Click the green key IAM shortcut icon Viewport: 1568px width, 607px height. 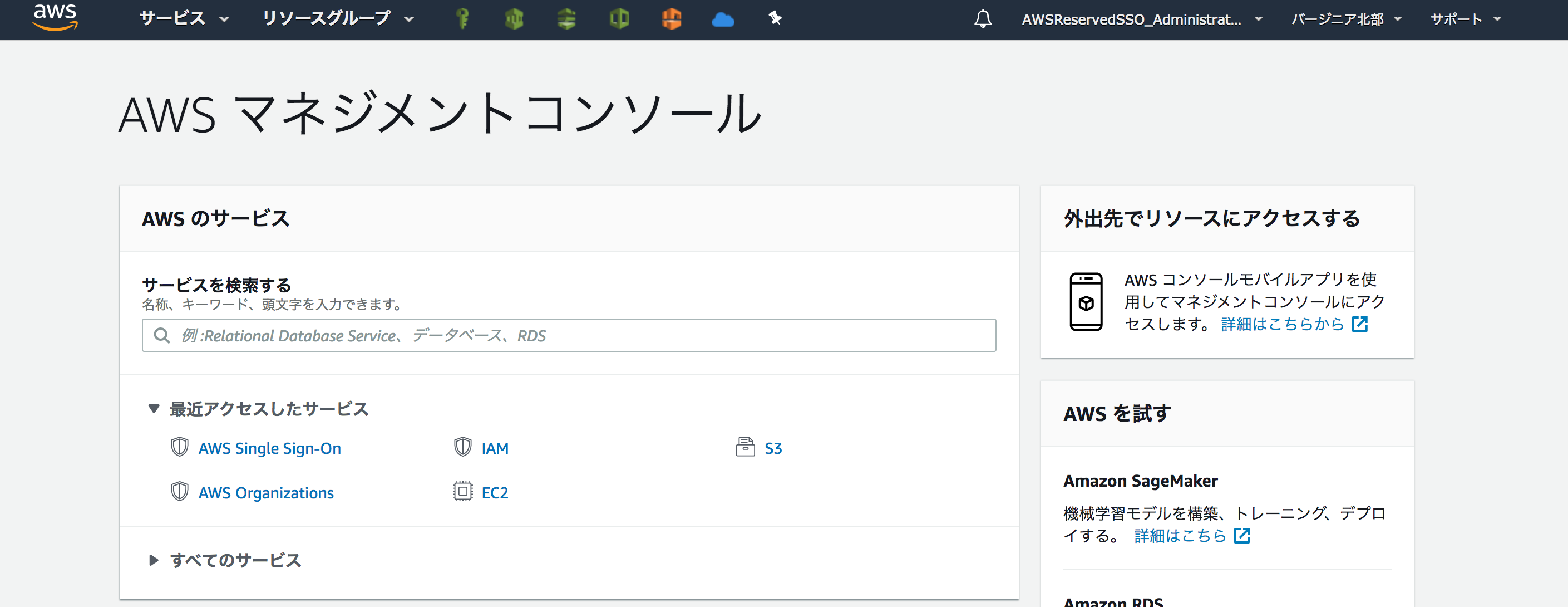click(x=462, y=19)
